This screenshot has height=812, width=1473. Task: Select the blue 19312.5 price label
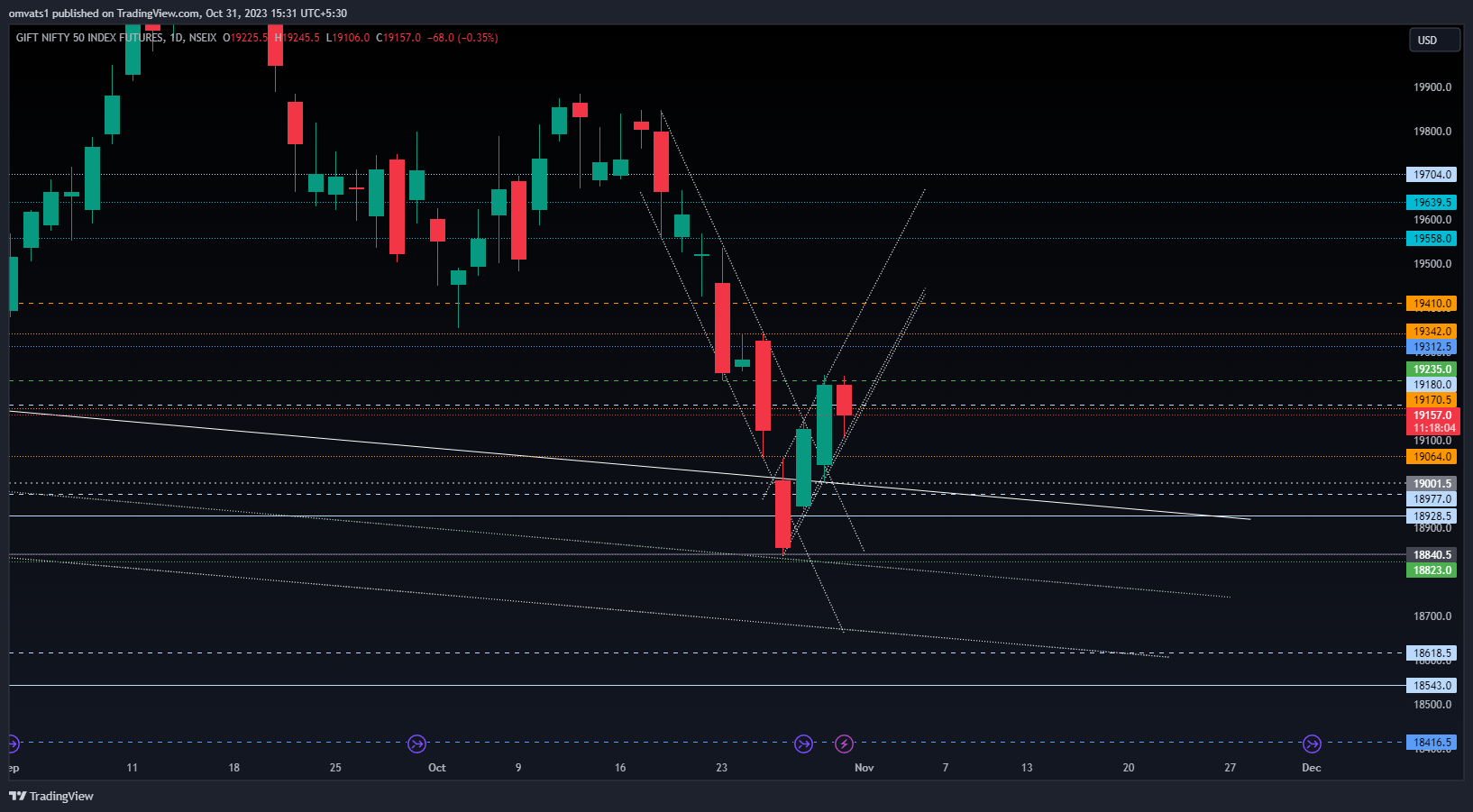(1432, 347)
